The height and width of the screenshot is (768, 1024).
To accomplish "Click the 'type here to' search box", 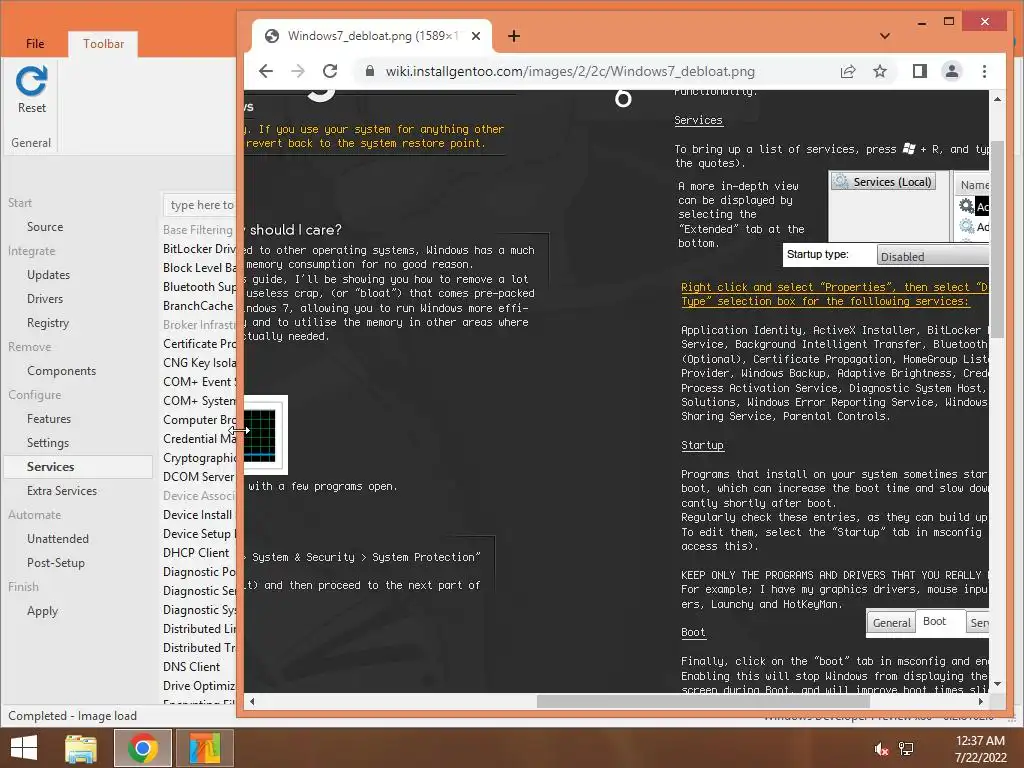I will click(x=199, y=205).
